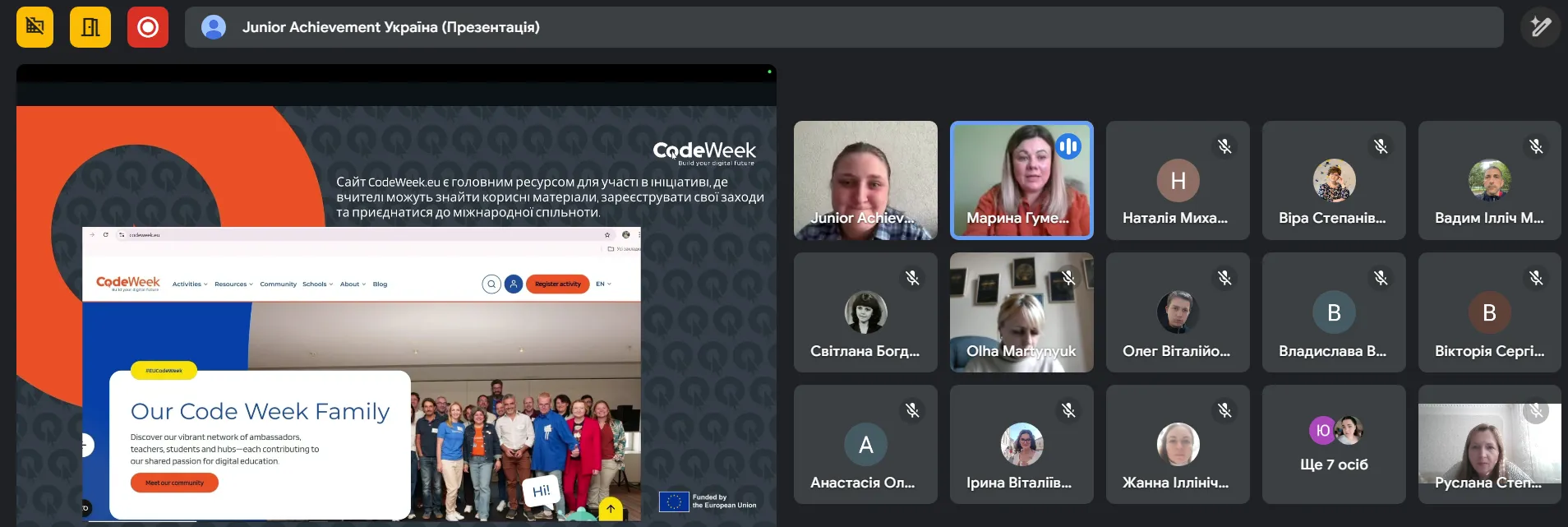The width and height of the screenshot is (1568, 527).
Task: Click the red record button icon
Action: pyautogui.click(x=148, y=27)
